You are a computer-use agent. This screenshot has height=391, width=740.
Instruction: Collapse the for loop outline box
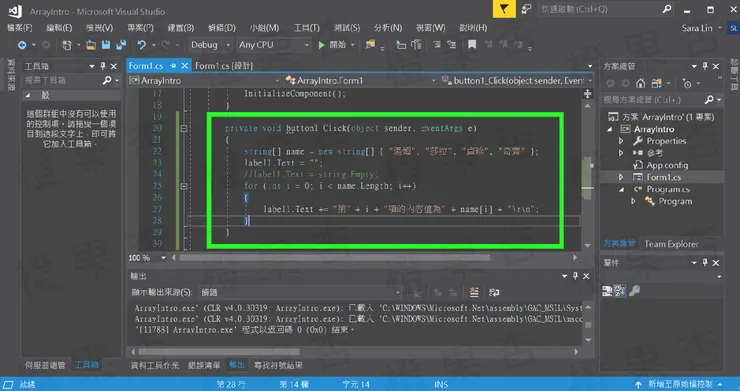click(x=184, y=187)
